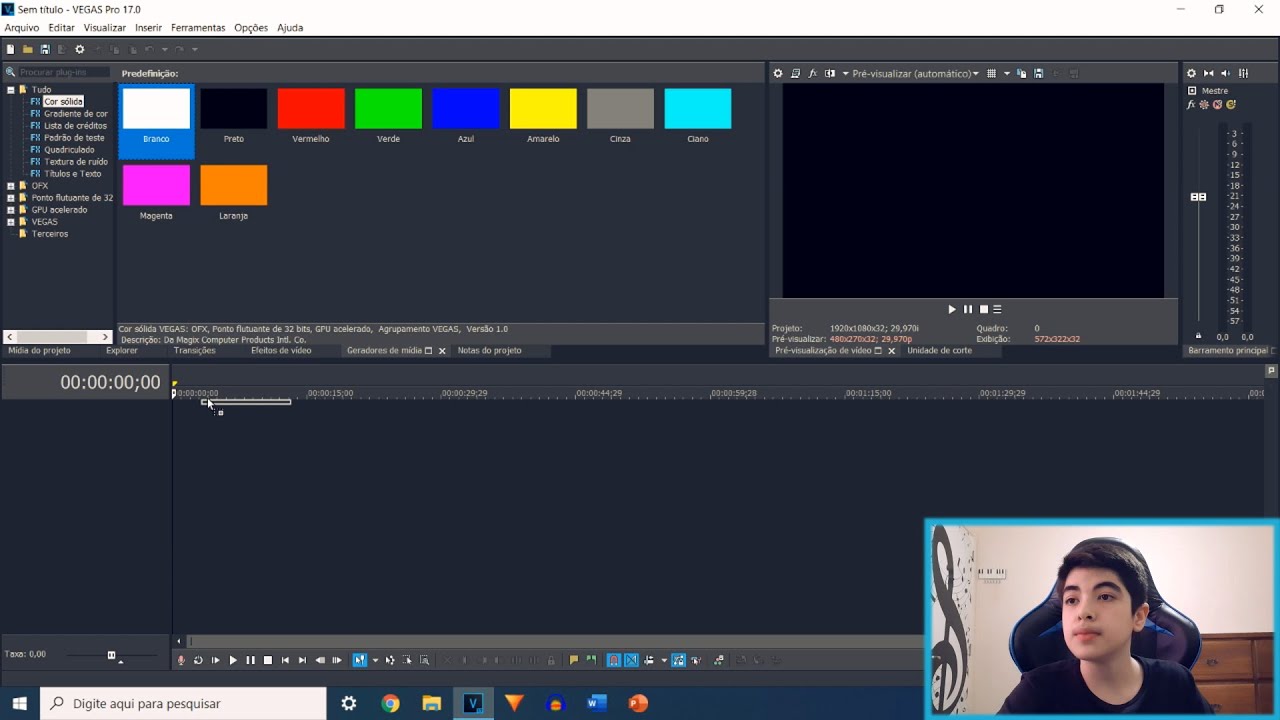Open mixing console icon in Mestre panel
This screenshot has width=1280, height=720.
click(1244, 73)
